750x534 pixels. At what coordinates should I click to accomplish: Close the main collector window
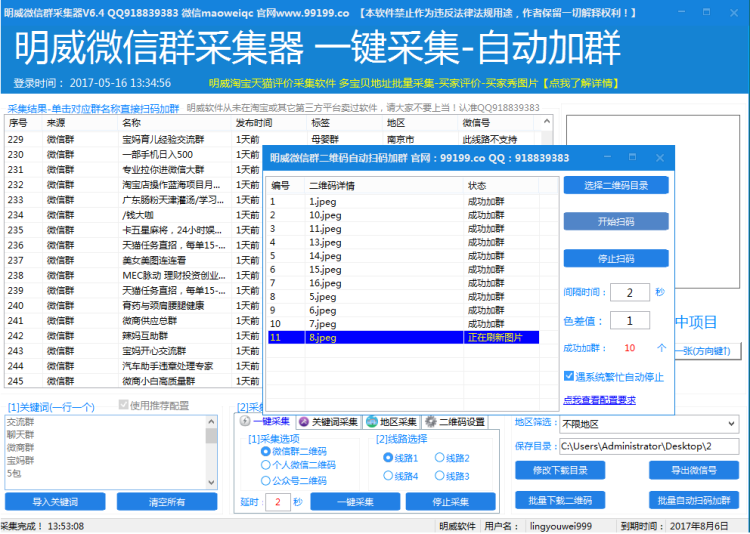pos(734,12)
